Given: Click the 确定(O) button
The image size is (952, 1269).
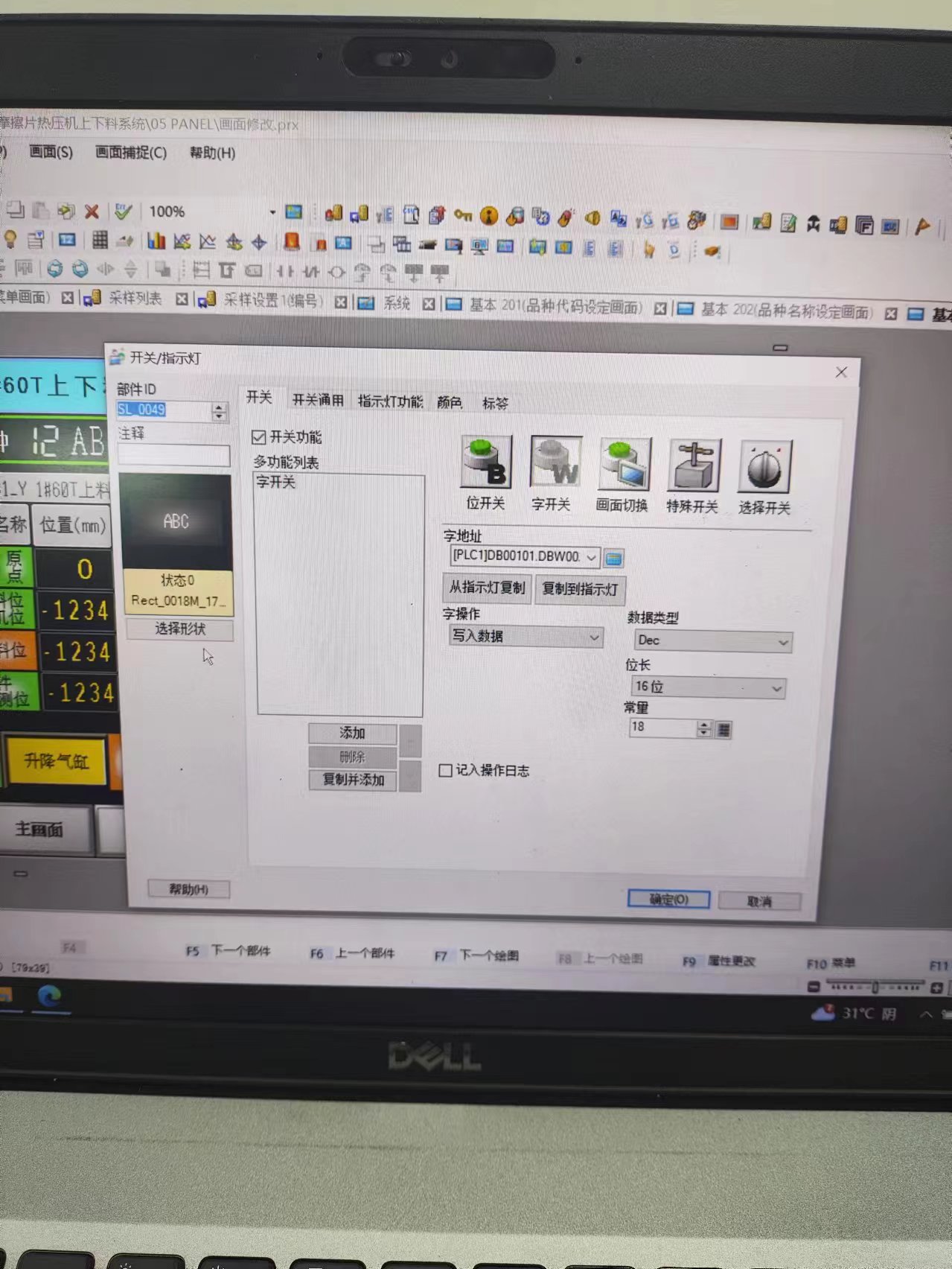Looking at the screenshot, I should 668,900.
